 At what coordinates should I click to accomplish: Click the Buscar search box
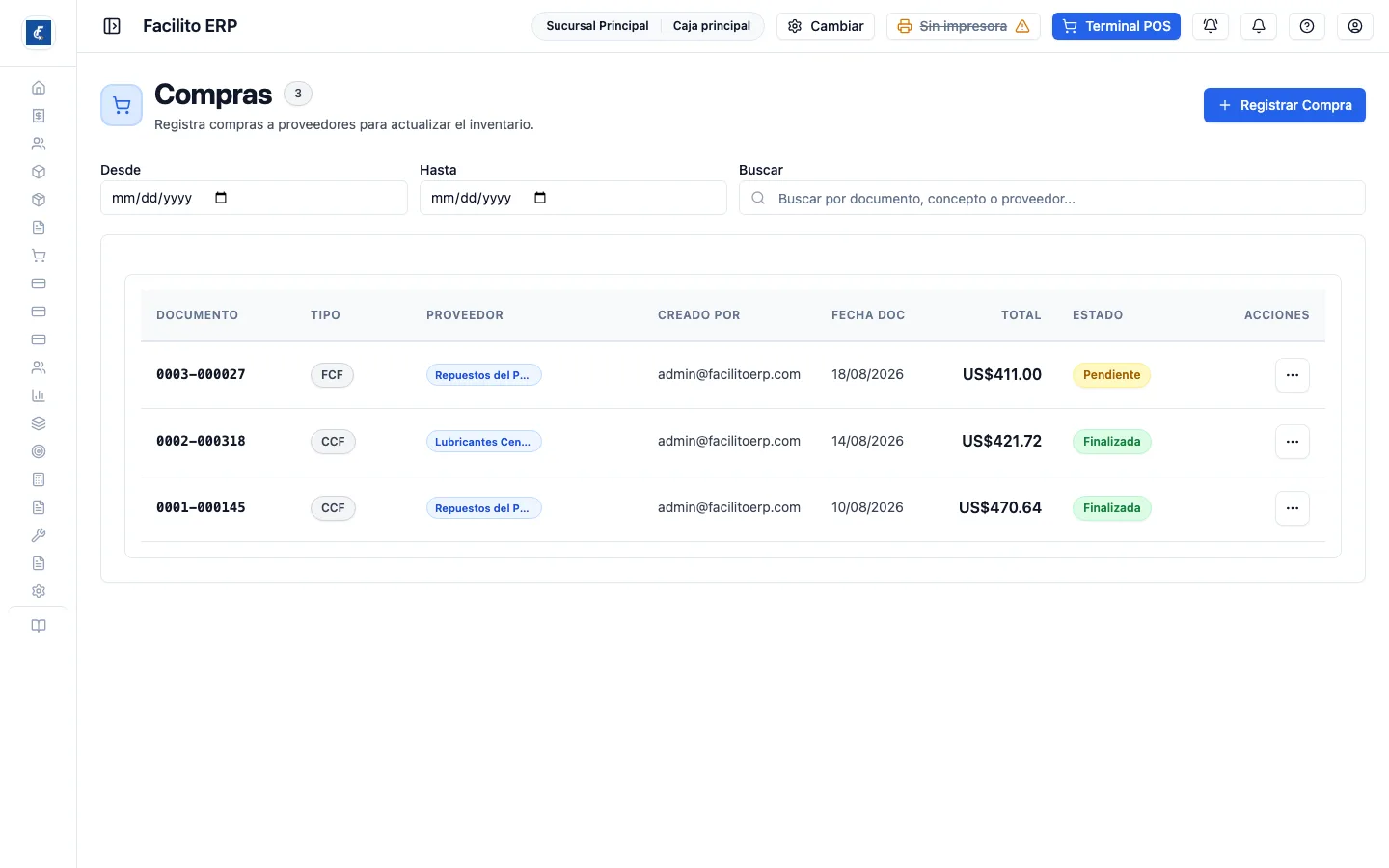pyautogui.click(x=1052, y=198)
